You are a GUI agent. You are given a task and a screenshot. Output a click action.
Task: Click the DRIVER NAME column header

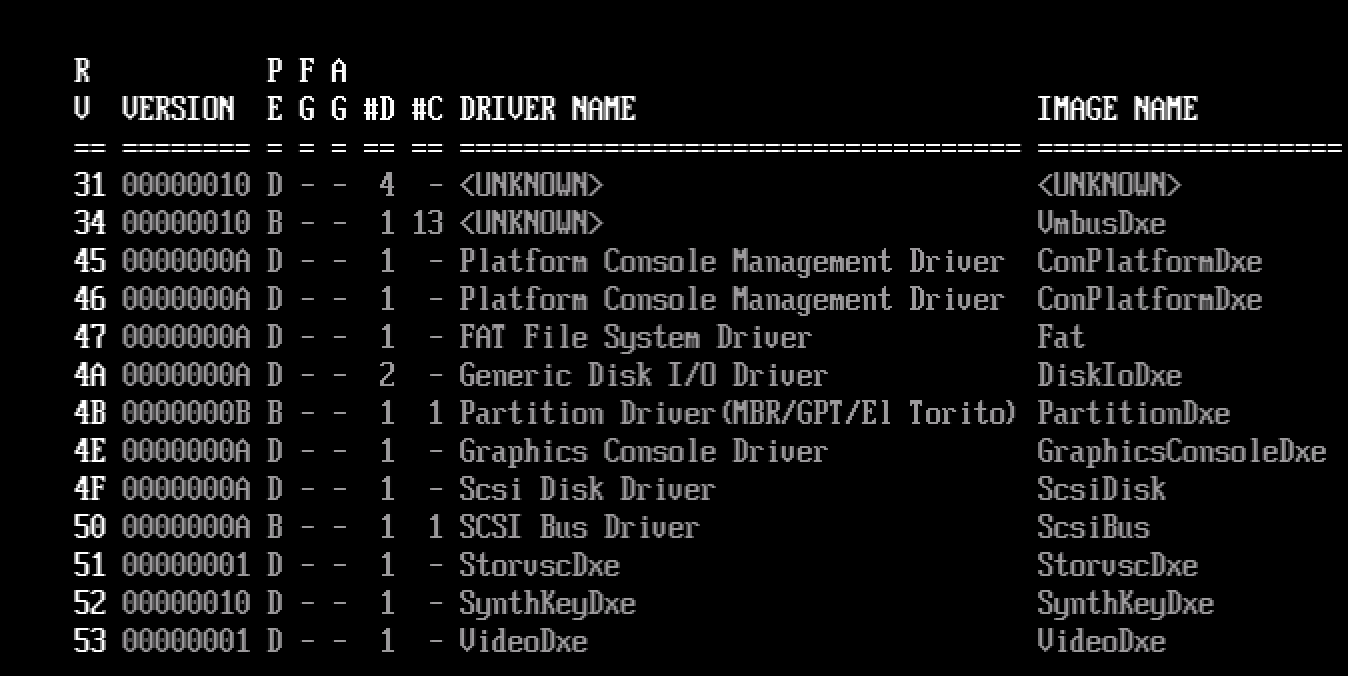[547, 108]
